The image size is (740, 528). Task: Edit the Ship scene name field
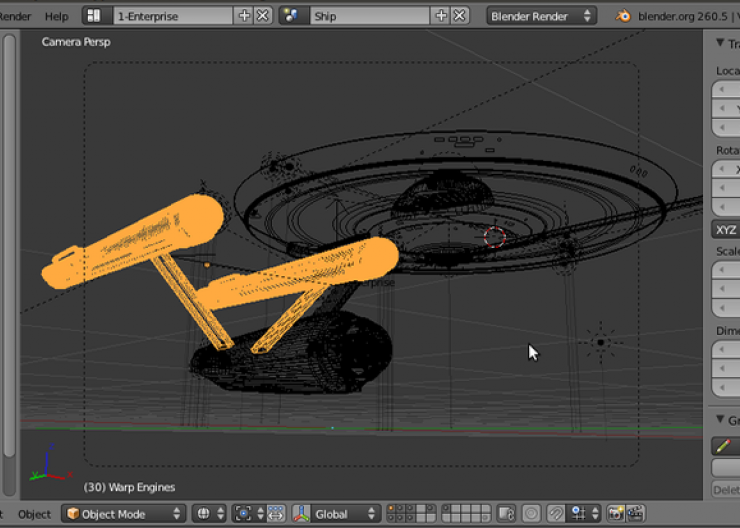tap(370, 16)
